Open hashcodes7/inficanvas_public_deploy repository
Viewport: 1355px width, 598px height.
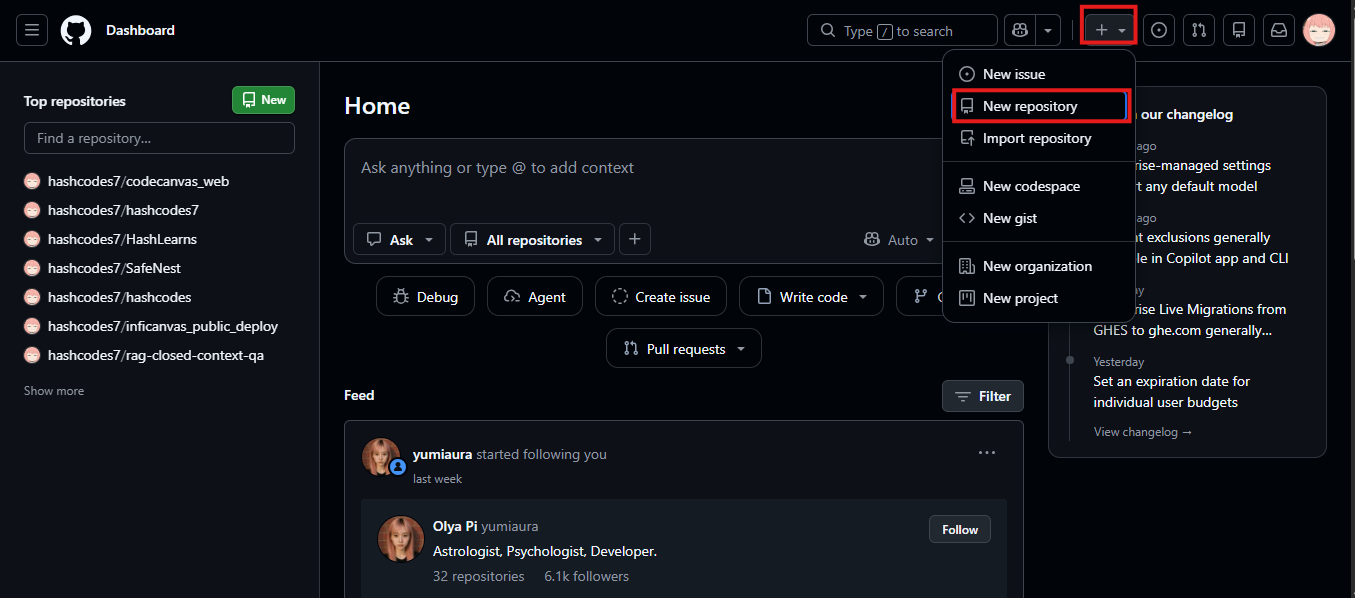pyautogui.click(x=163, y=326)
